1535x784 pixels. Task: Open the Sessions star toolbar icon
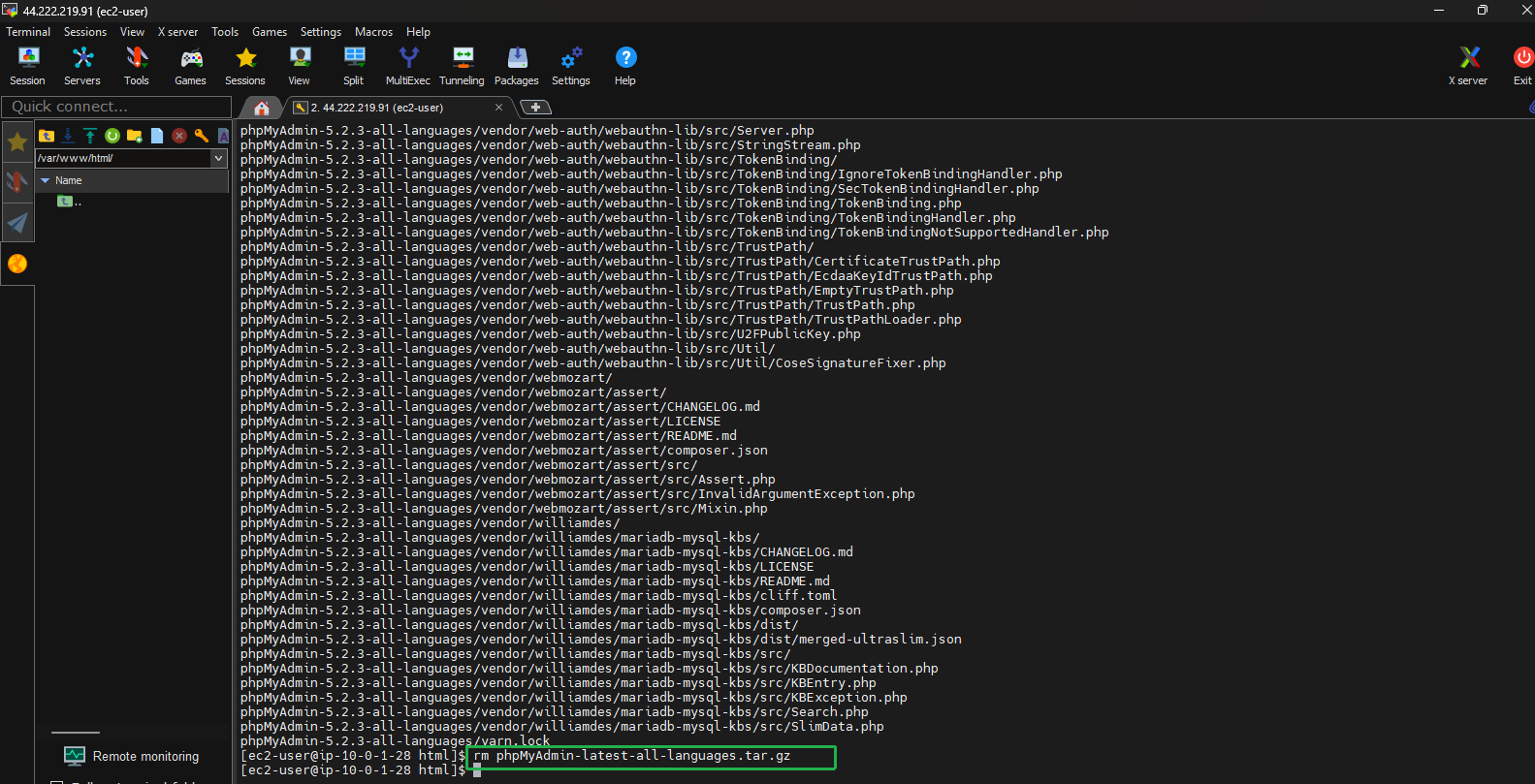[245, 66]
